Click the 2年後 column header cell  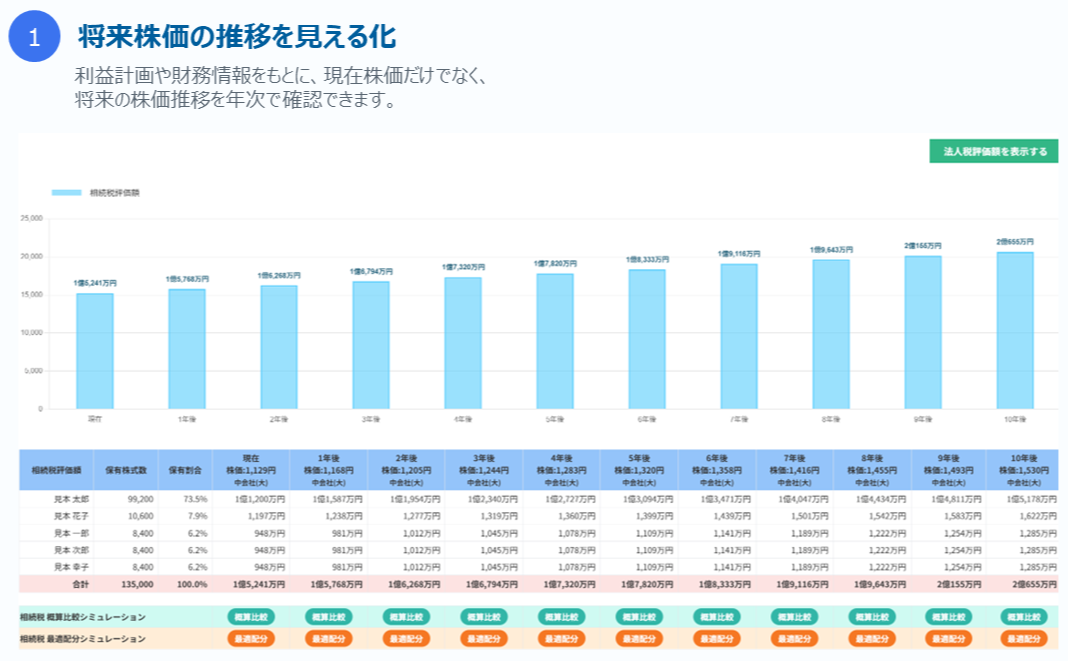[x=407, y=470]
